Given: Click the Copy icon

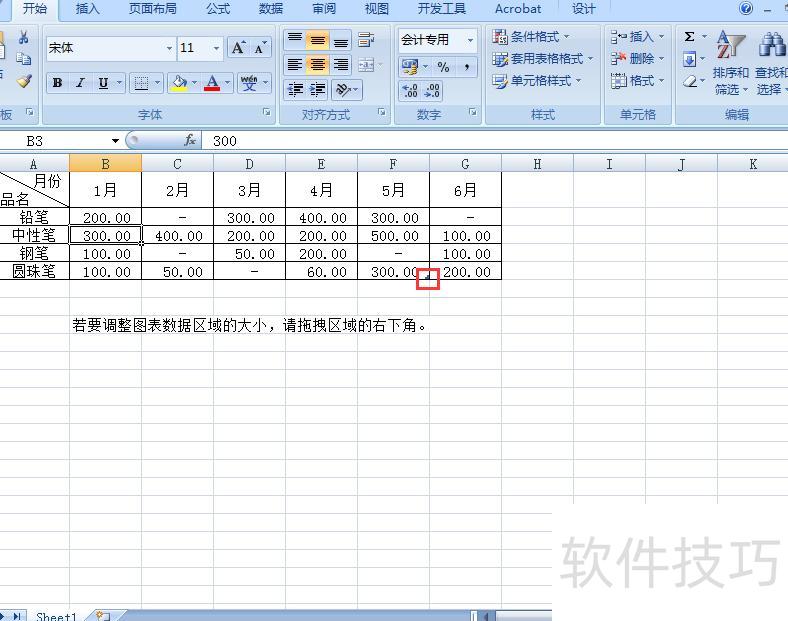Looking at the screenshot, I should coord(23,59).
